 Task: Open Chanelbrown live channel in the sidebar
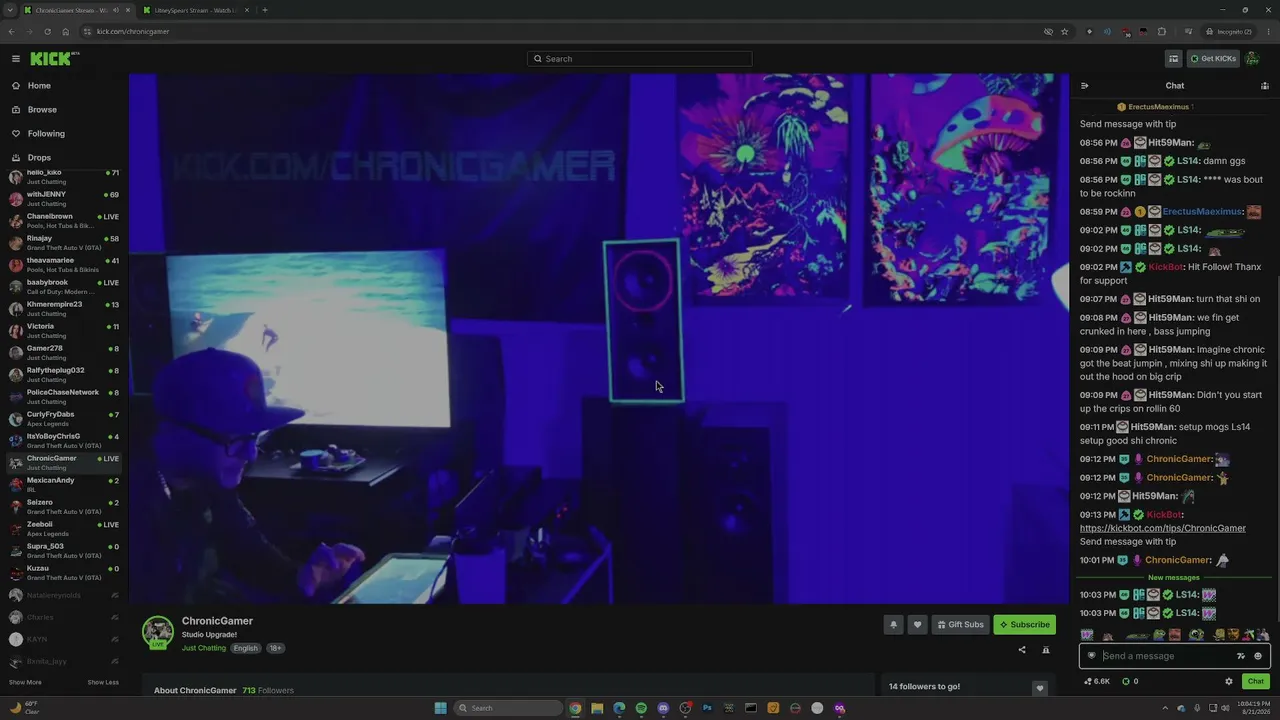(x=64, y=221)
